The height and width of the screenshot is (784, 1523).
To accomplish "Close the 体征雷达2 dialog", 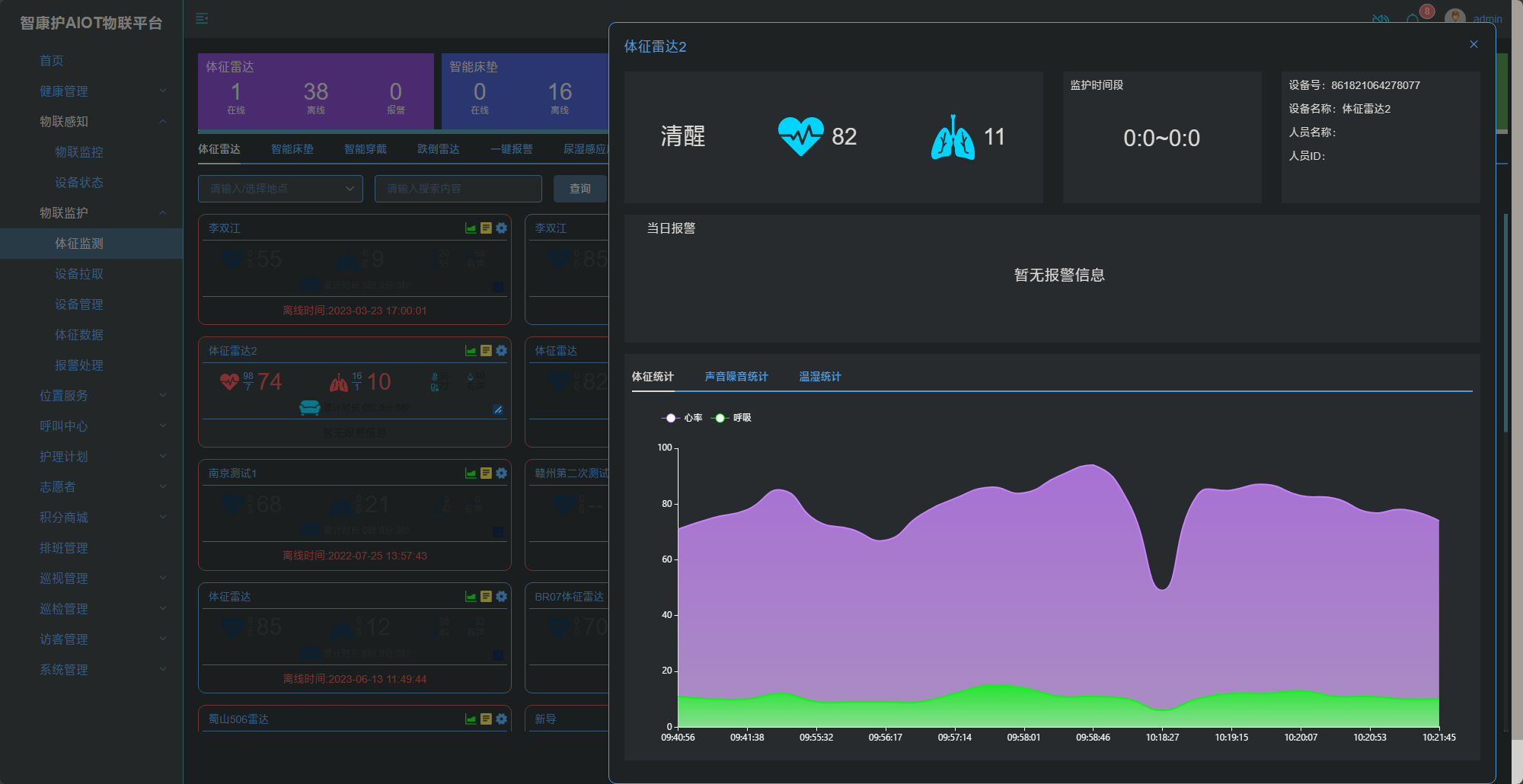I will point(1474,44).
